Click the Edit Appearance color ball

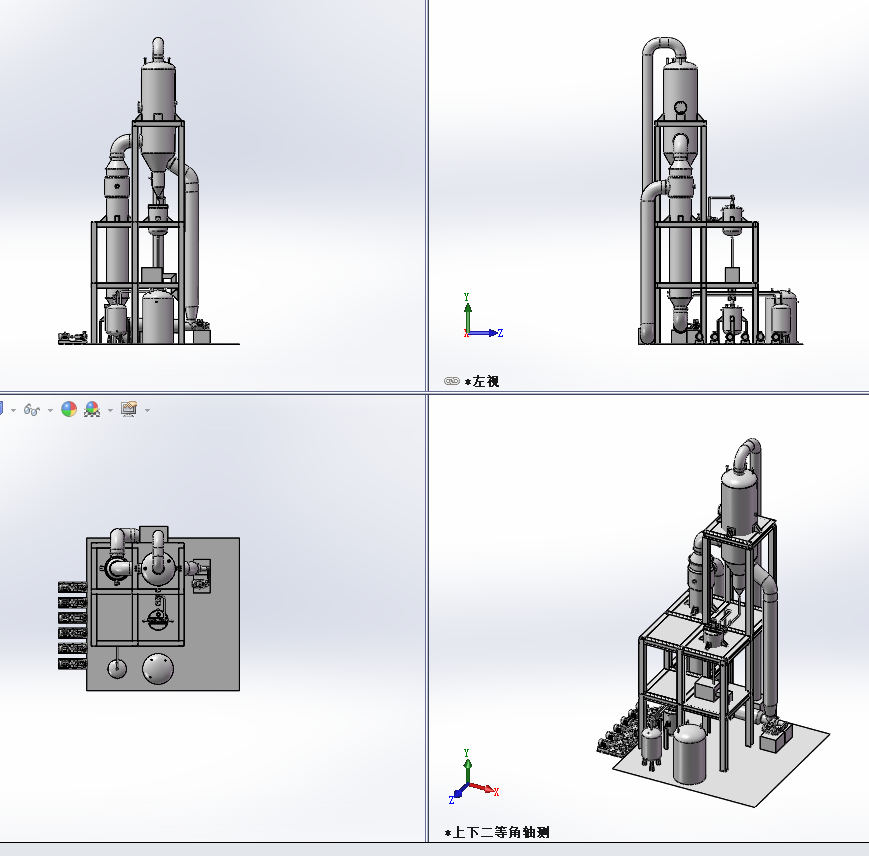tap(69, 409)
